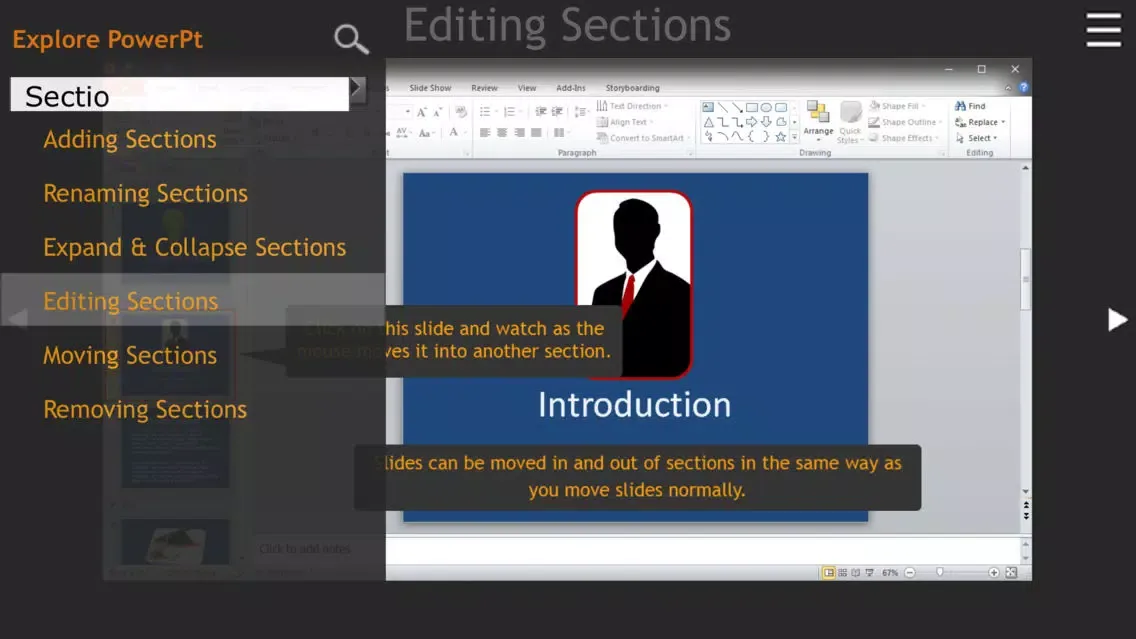The image size is (1136, 639).
Task: Open the Moving Sections topic
Action: click(130, 355)
